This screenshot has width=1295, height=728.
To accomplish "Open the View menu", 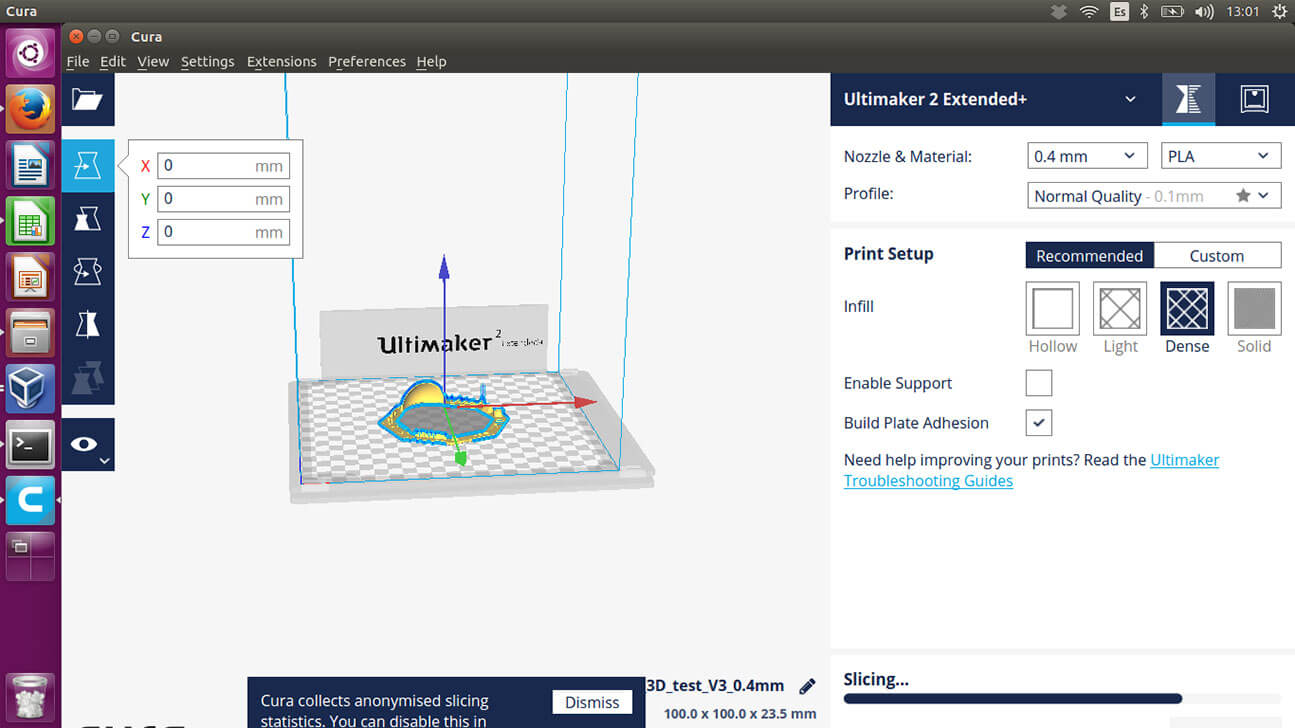I will pyautogui.click(x=153, y=61).
